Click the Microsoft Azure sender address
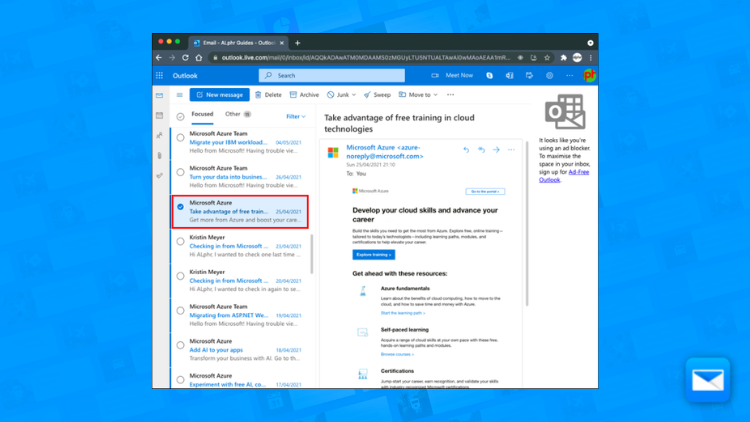750x422 pixels. pyautogui.click(x=385, y=152)
